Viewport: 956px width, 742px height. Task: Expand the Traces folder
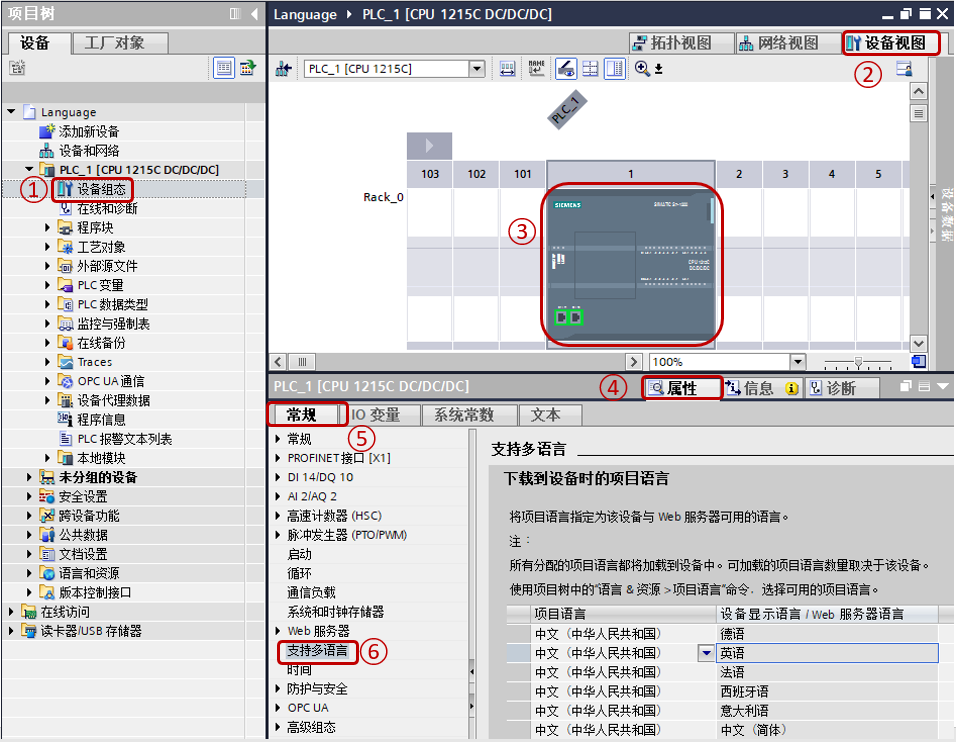(x=48, y=362)
